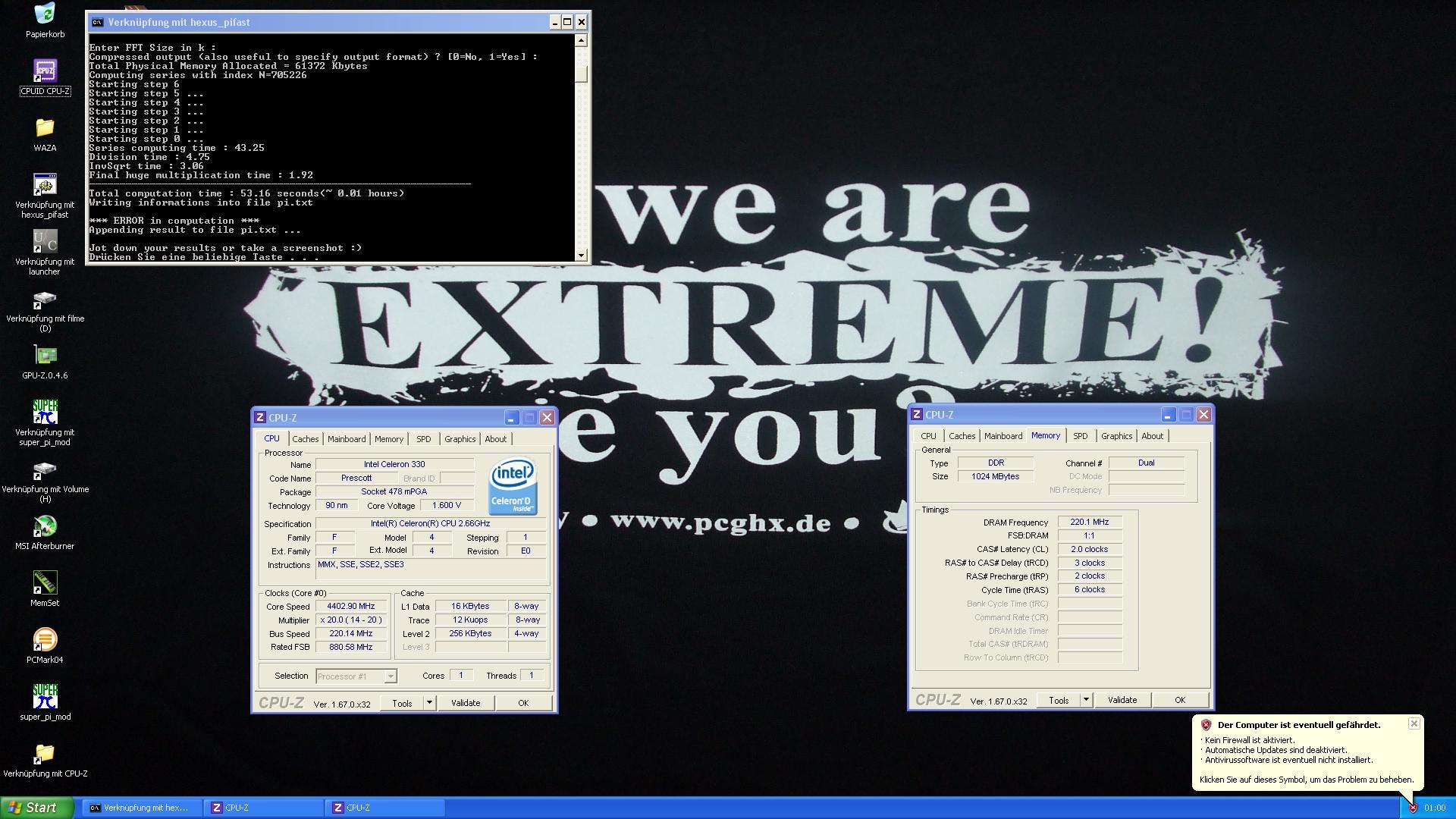Select the Volume (H) drive shortcut icon
Viewport: 1456px width, 819px height.
point(45,469)
